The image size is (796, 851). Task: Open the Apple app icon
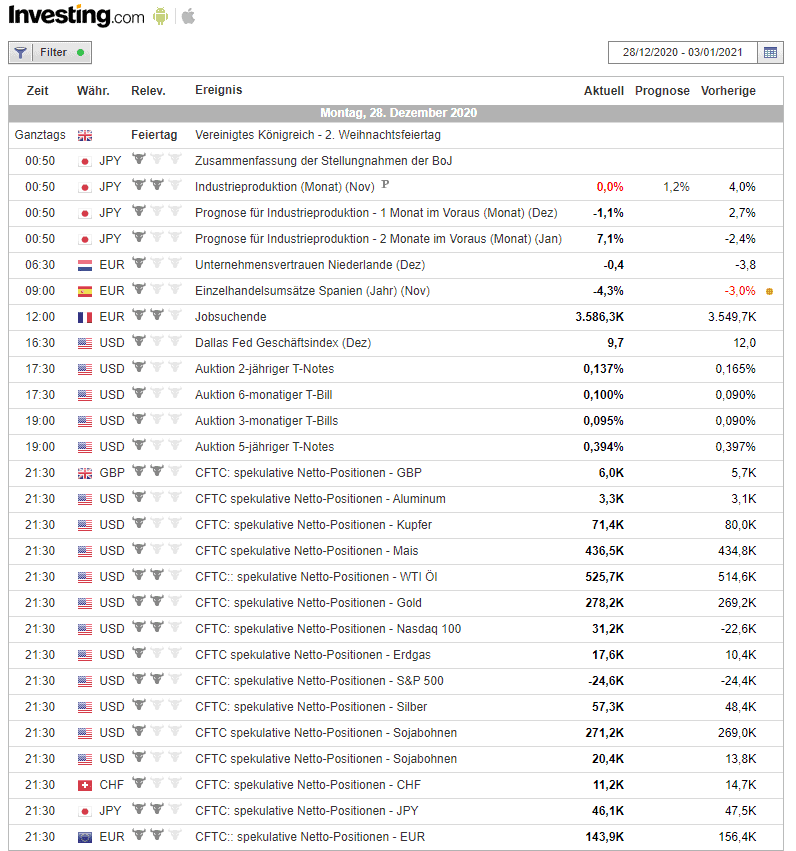click(188, 16)
